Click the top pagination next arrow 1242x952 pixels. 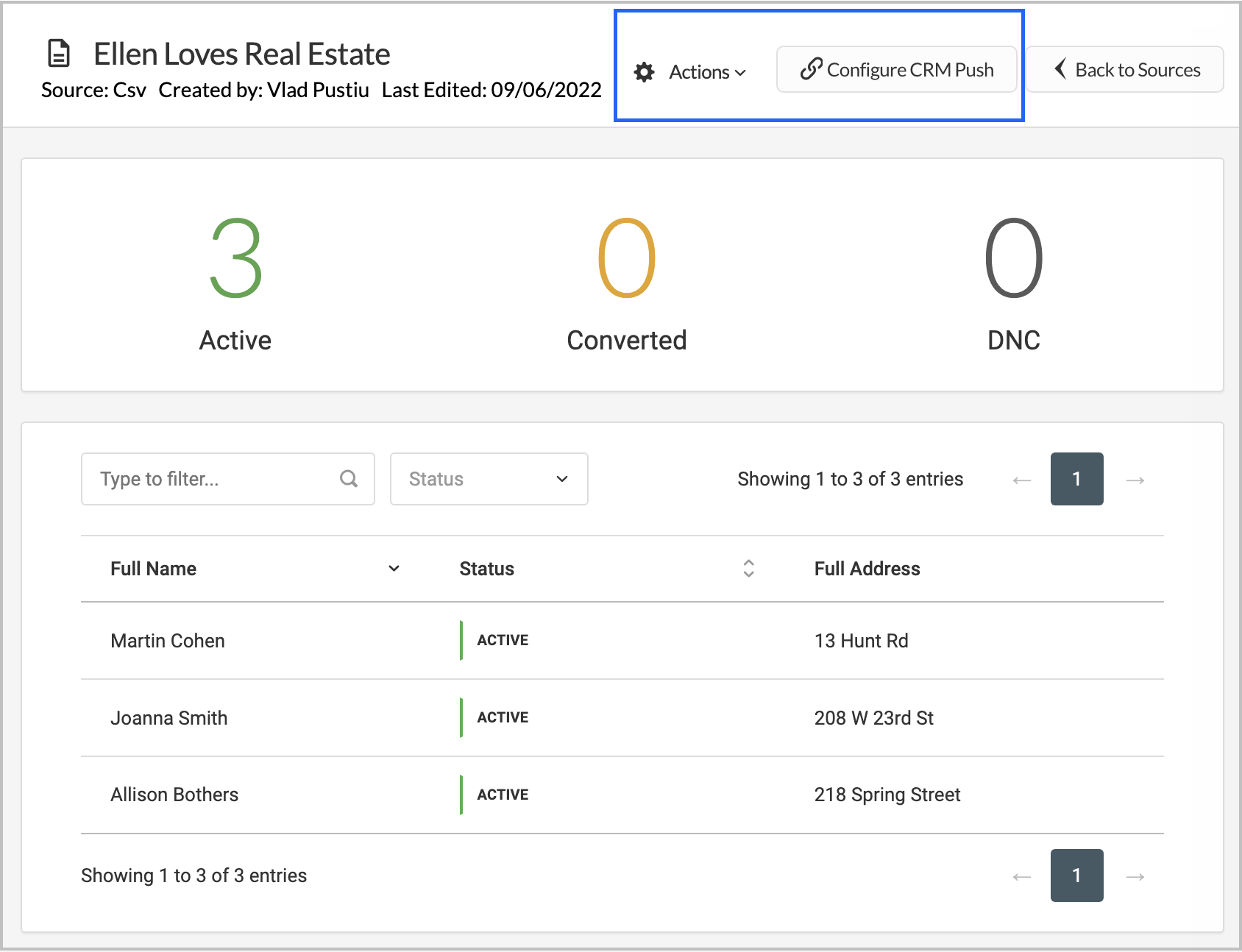[x=1135, y=480]
